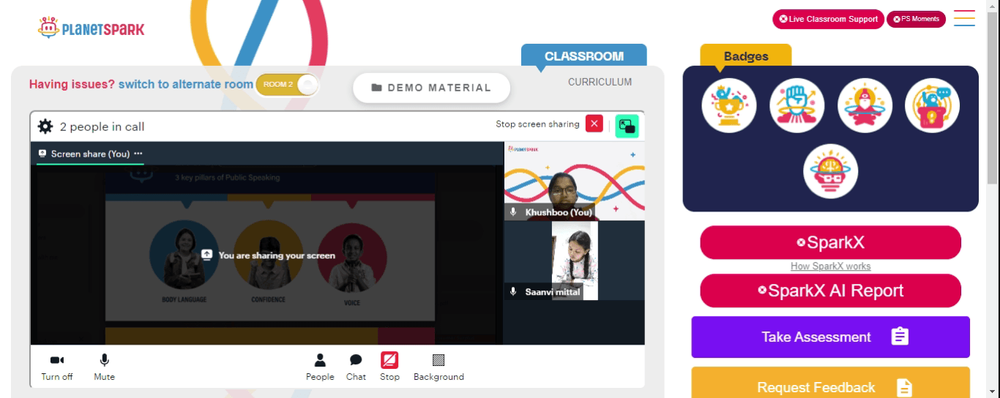Open Background effects

coord(439,367)
